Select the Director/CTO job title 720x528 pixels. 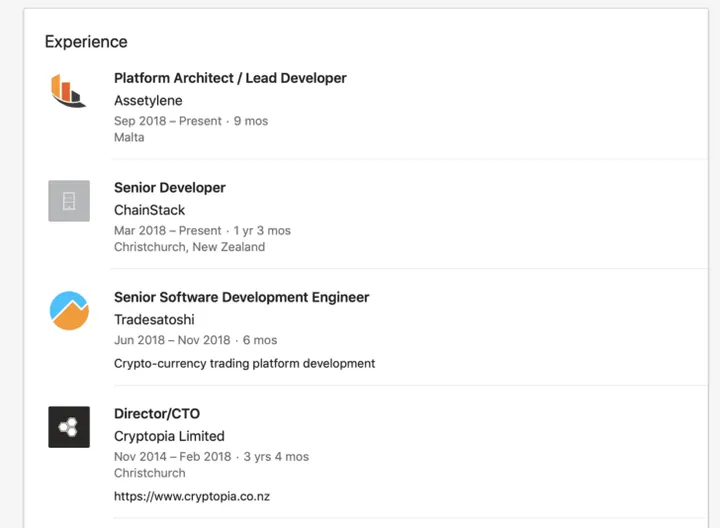click(157, 414)
